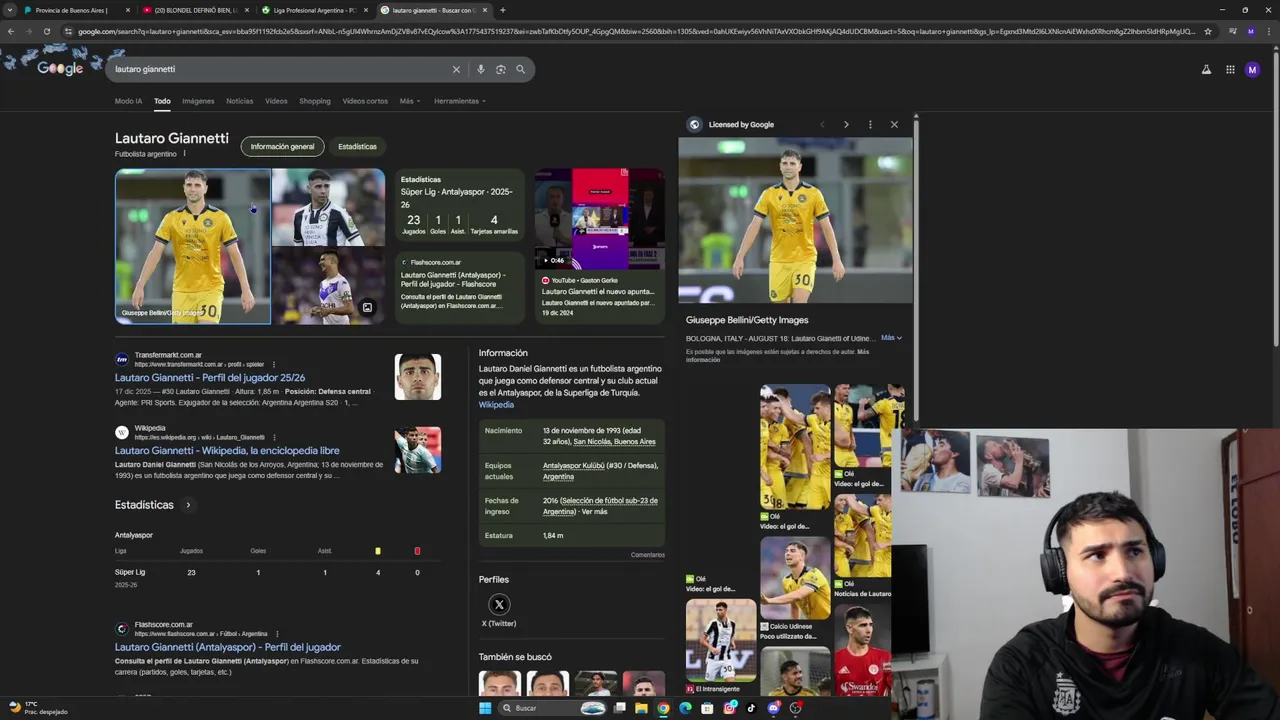Follow the Wikipedia link in Información

(496, 404)
